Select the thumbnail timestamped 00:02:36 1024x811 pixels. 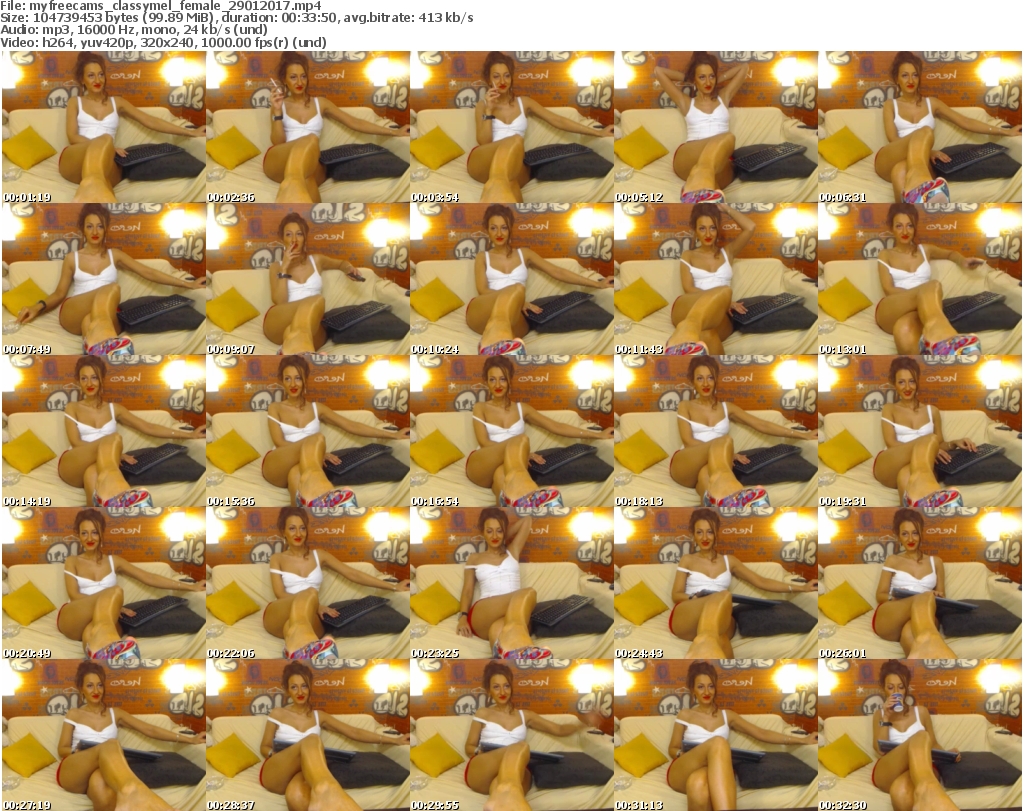point(308,127)
